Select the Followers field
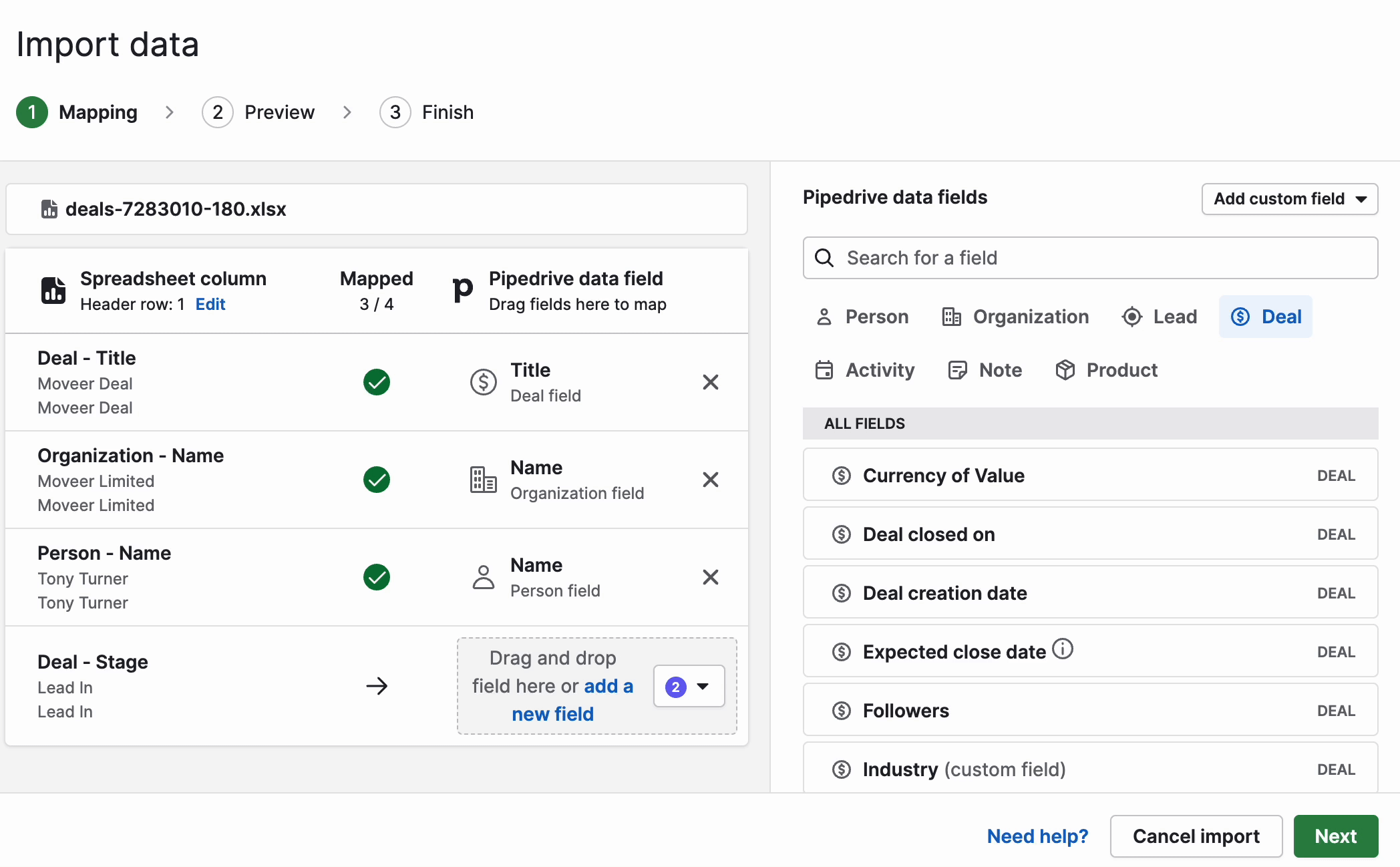Viewport: 1400px width, 867px height. click(1090, 710)
